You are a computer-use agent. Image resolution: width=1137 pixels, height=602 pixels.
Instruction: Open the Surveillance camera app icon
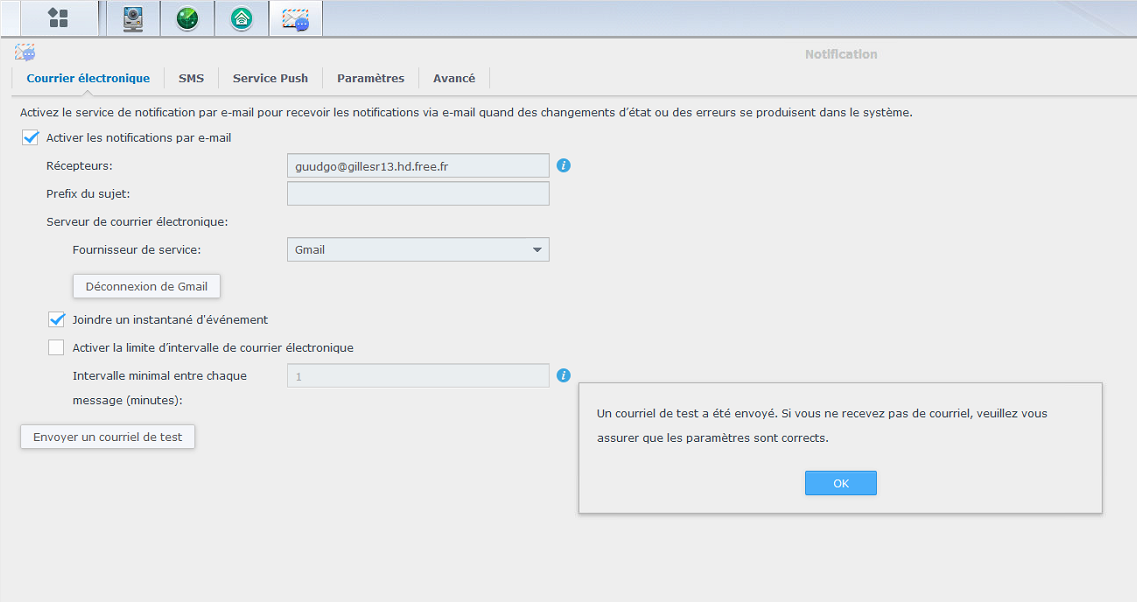[133, 18]
